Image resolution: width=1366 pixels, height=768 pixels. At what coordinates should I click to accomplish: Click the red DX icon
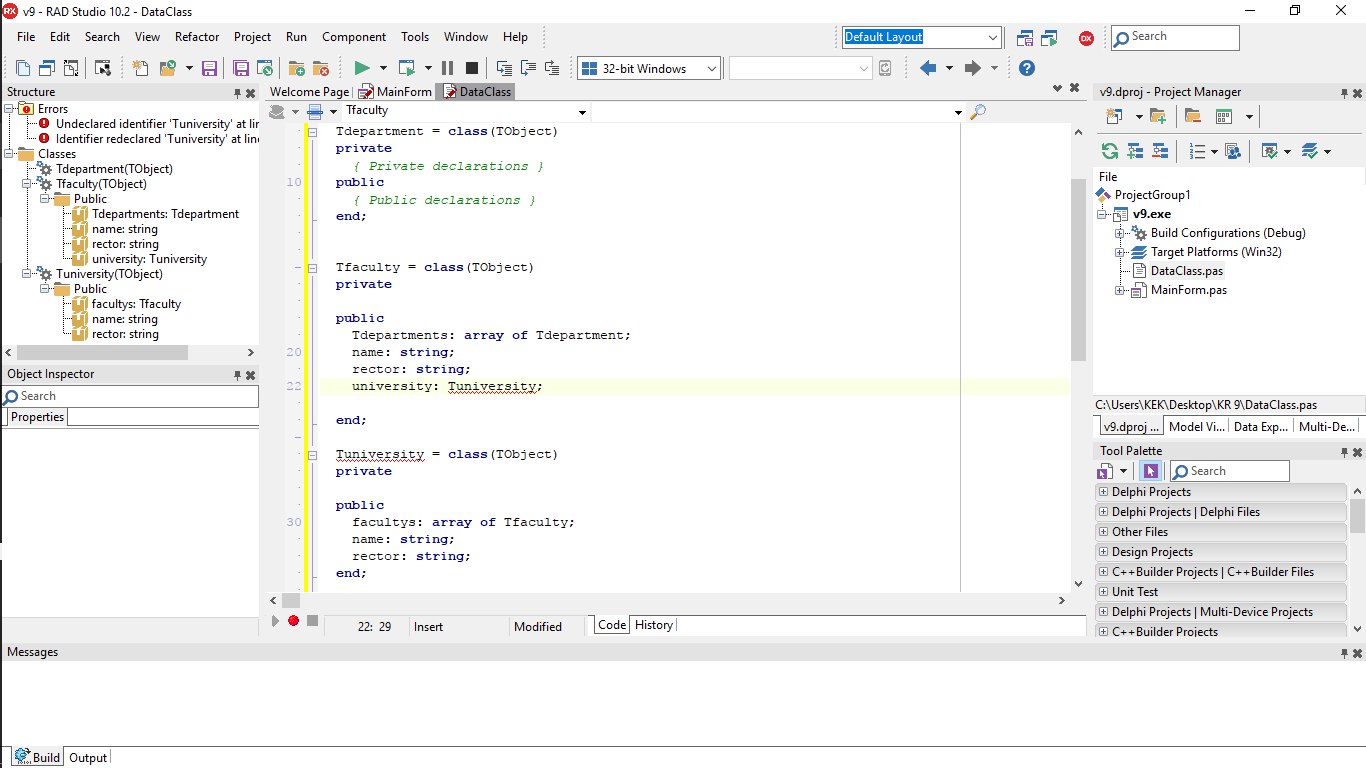click(1086, 38)
